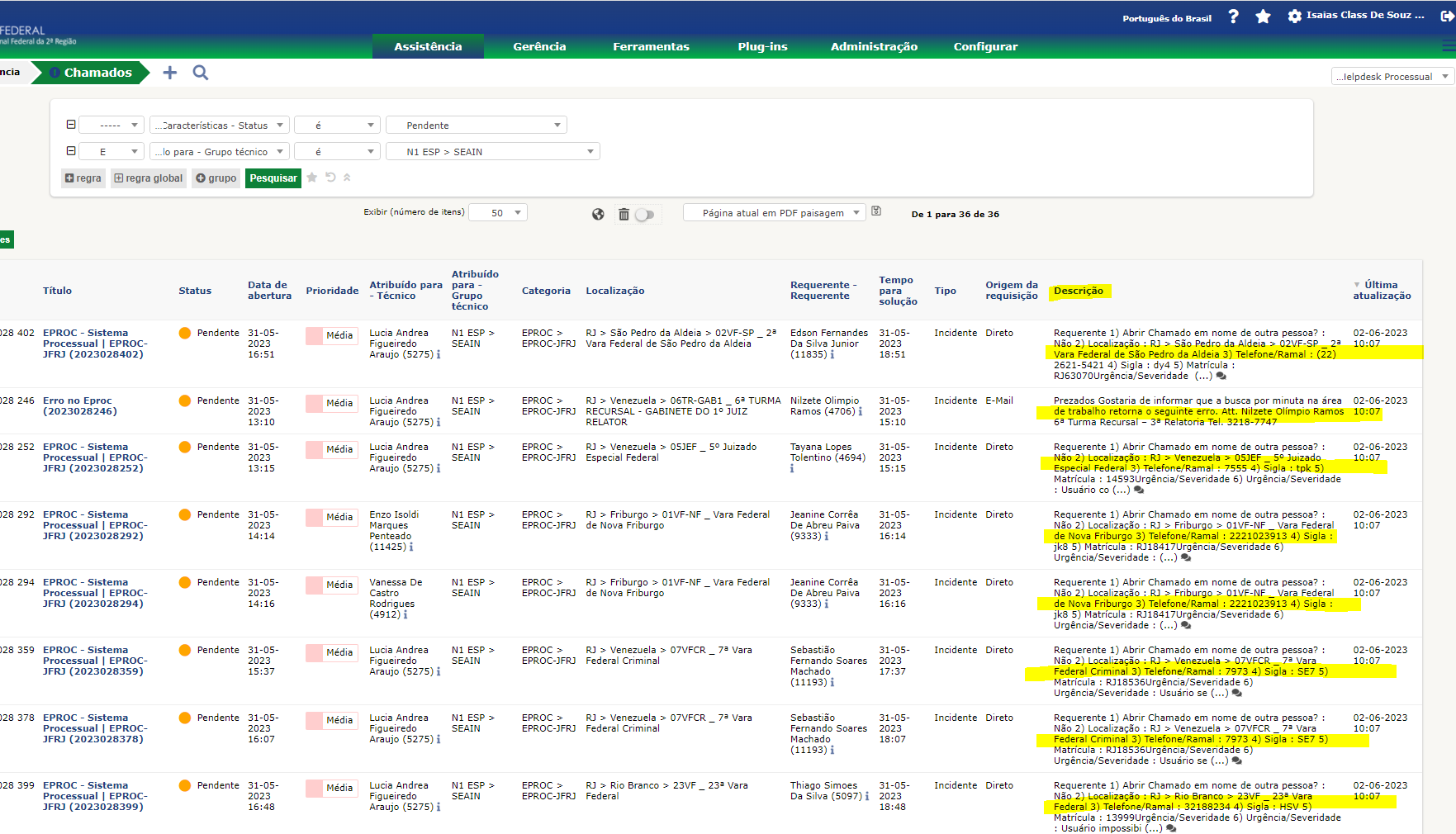
Task: Sort by Título column header
Action: (57, 291)
